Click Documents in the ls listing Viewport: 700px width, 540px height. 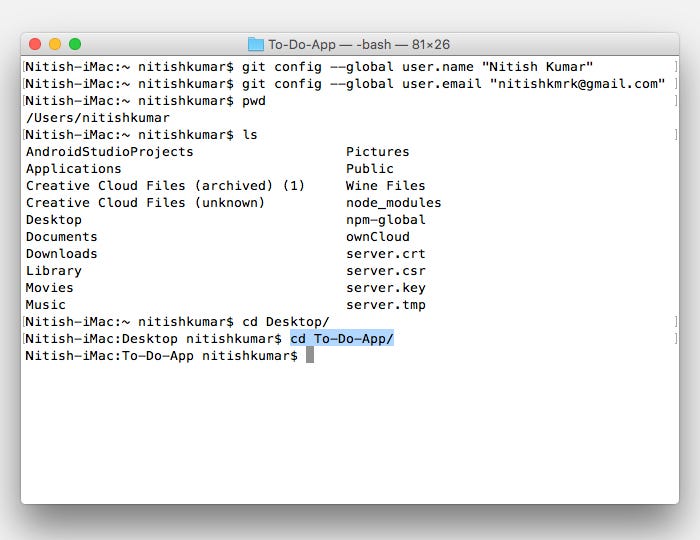(x=61, y=237)
